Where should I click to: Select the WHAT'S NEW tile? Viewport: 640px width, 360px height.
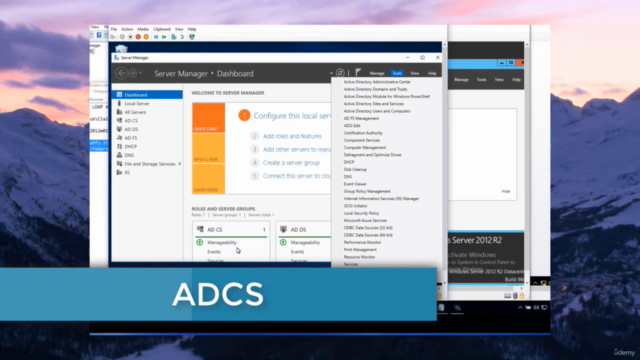point(209,149)
